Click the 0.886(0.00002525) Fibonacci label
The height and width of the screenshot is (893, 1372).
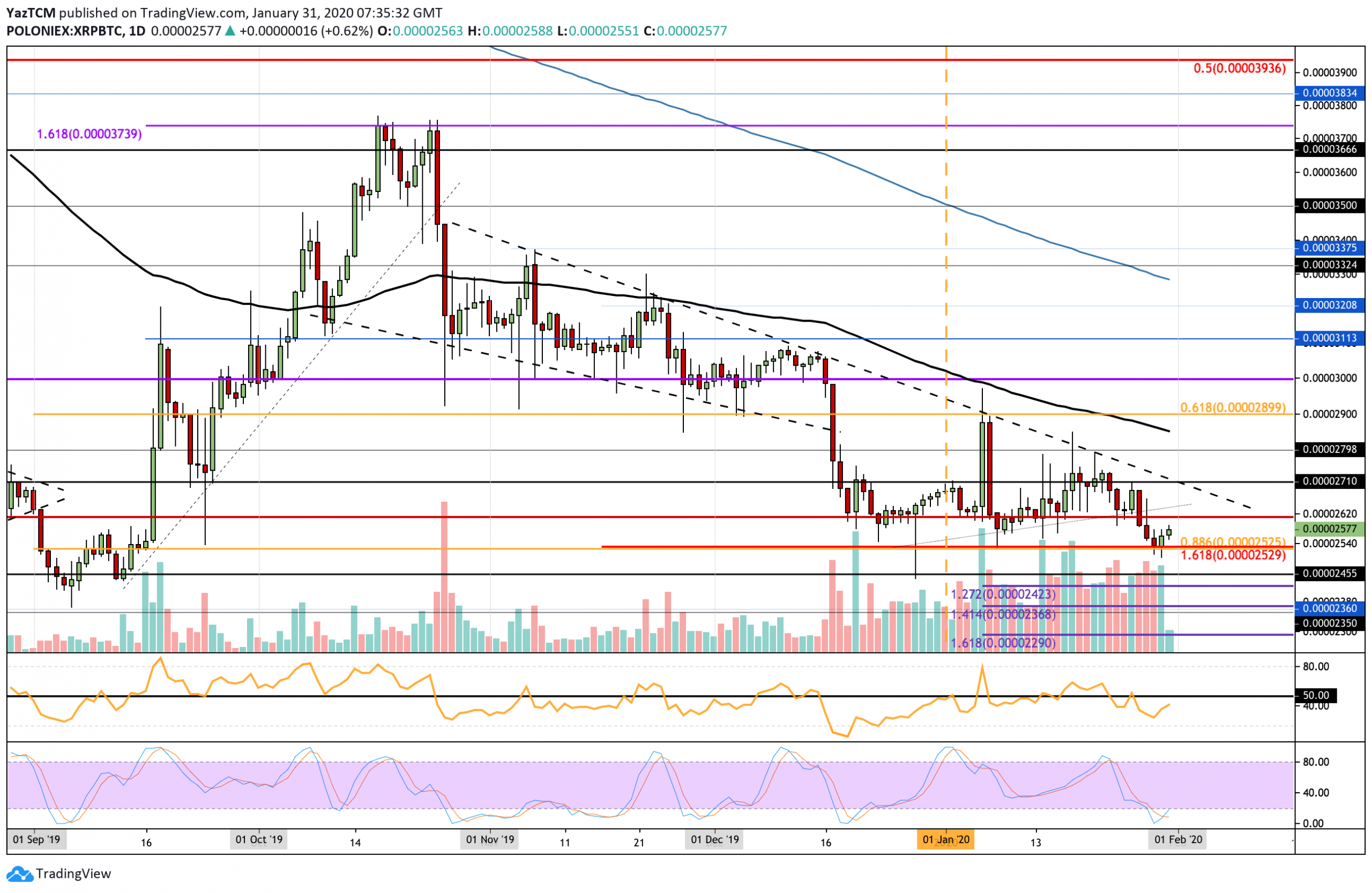[x=1233, y=542]
